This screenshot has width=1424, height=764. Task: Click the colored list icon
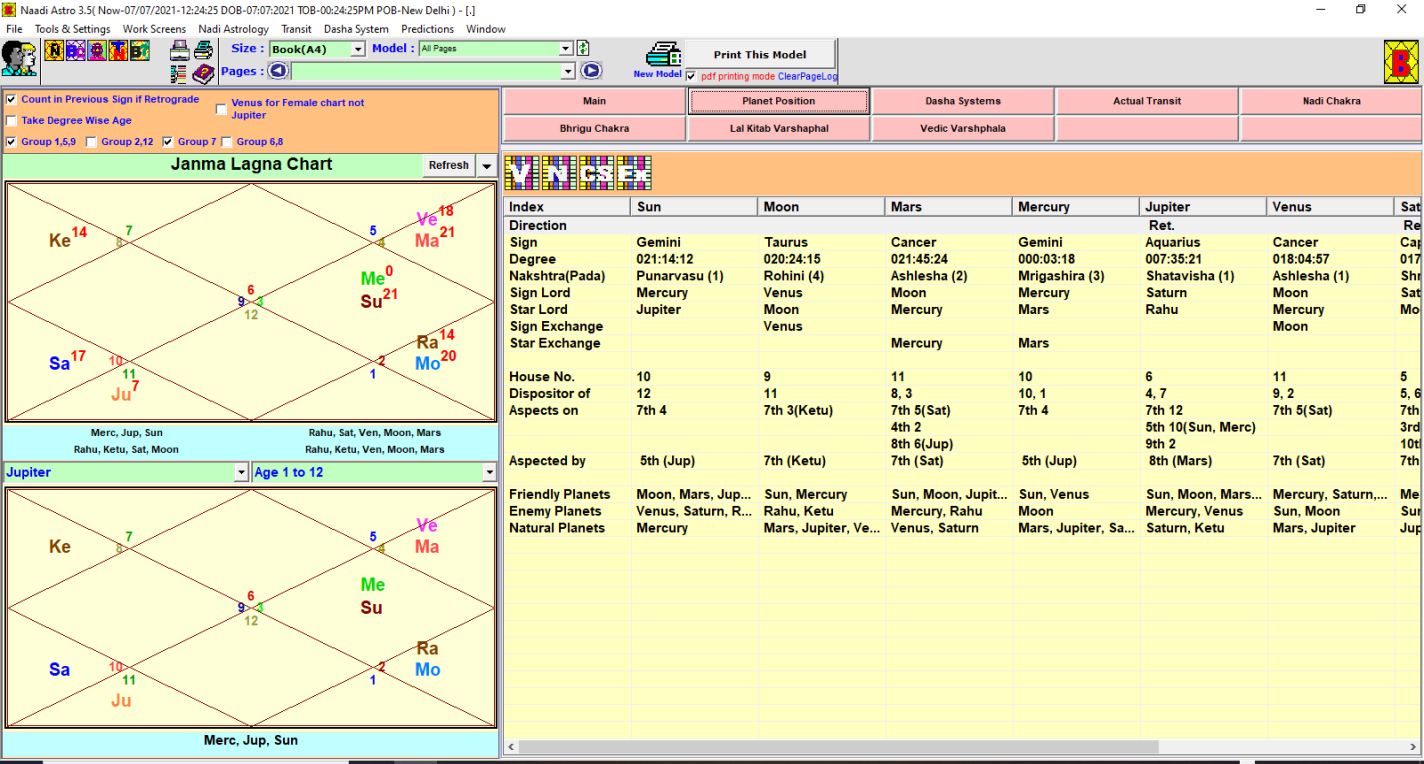[179, 73]
